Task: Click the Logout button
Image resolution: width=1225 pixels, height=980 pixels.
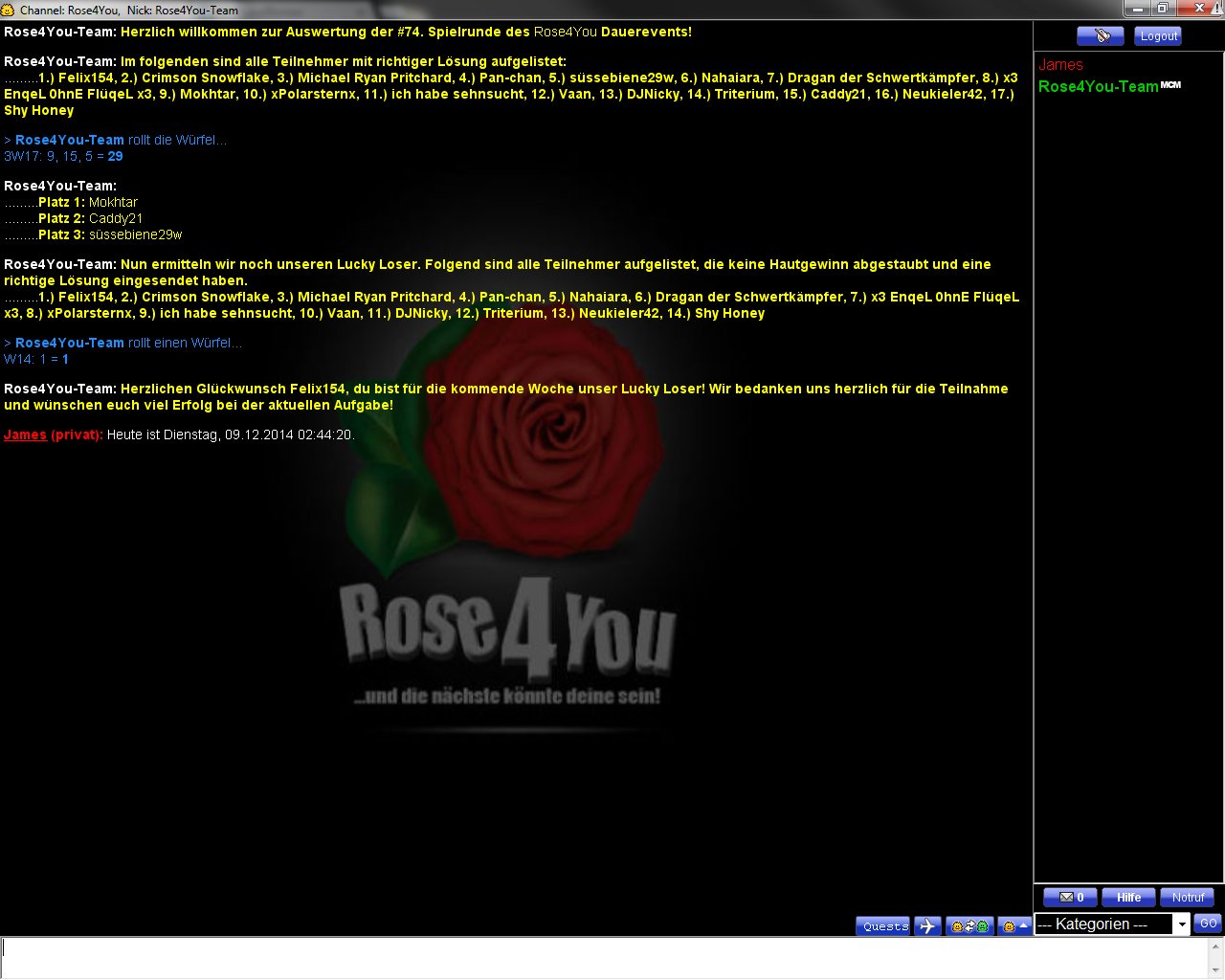Action: (1158, 36)
